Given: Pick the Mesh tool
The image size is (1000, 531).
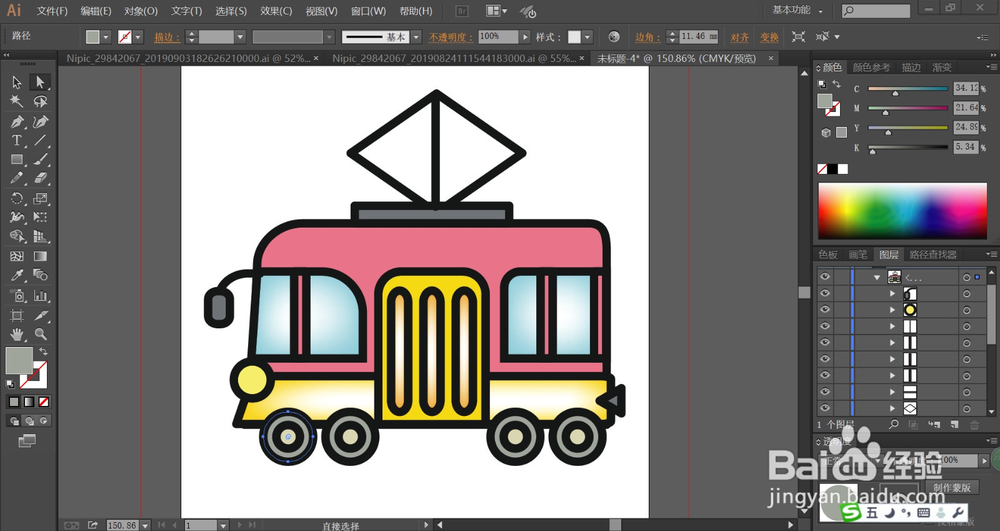Looking at the screenshot, I should tap(17, 256).
